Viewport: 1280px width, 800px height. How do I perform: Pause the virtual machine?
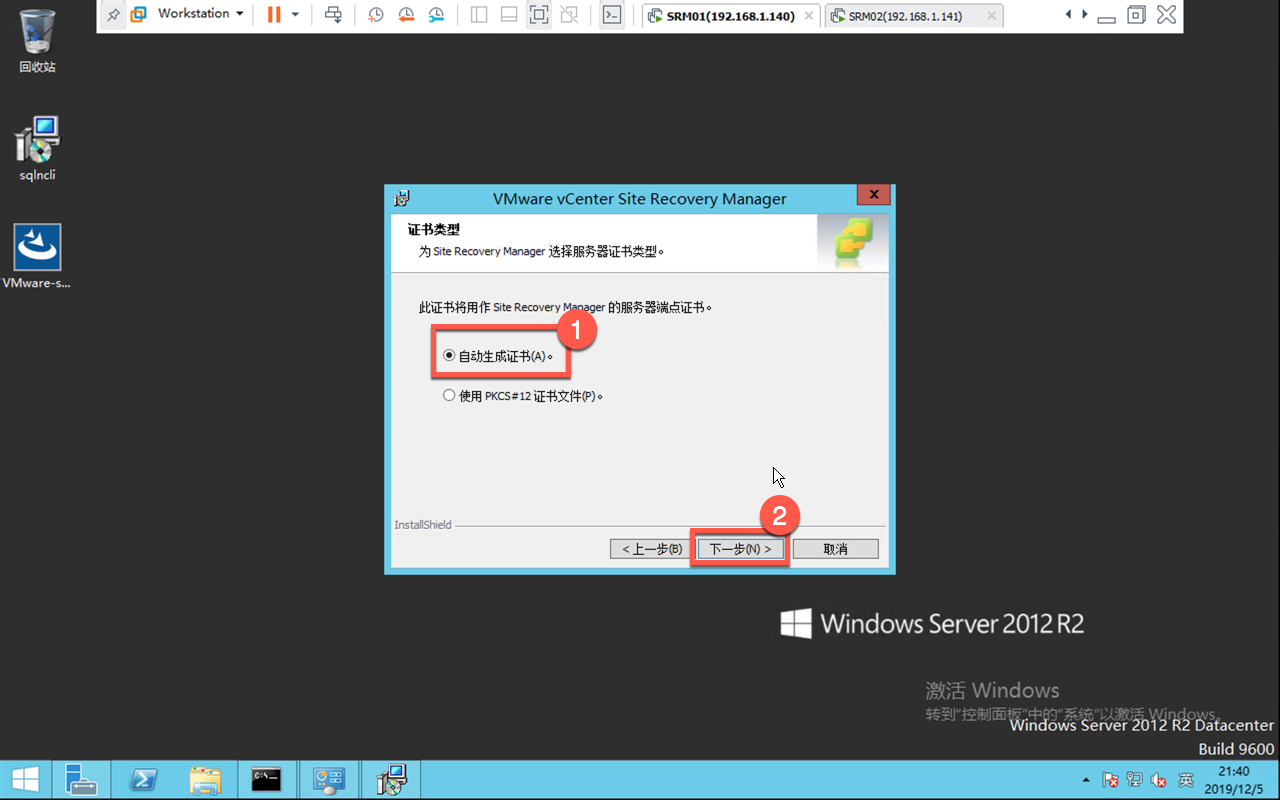[x=274, y=15]
